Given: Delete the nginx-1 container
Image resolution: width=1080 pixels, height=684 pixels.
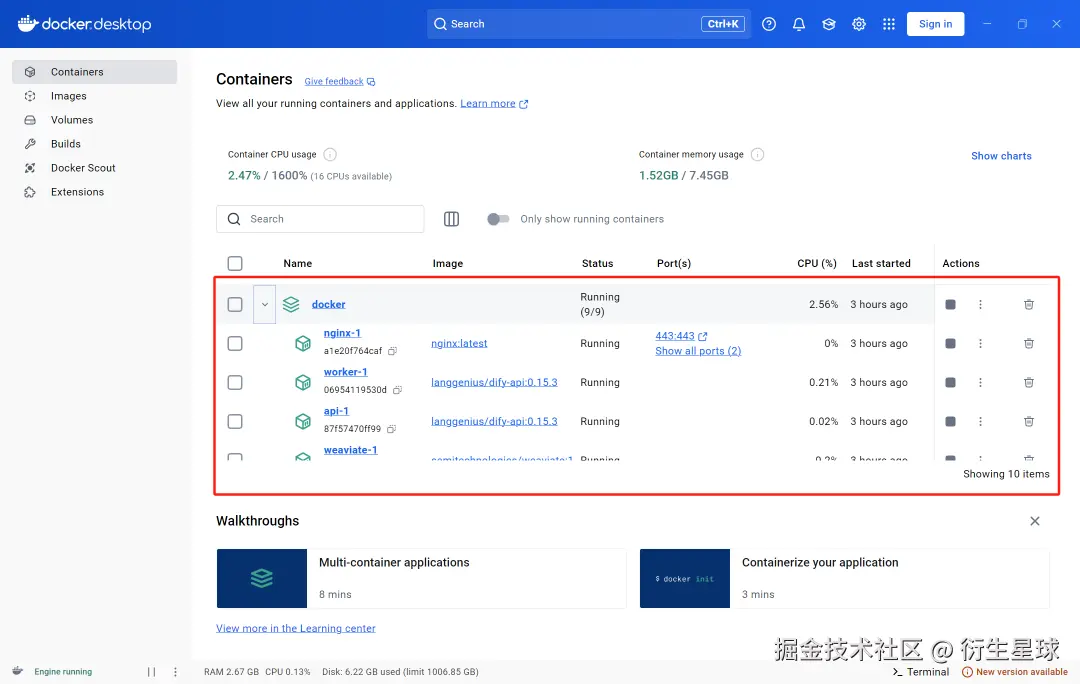Looking at the screenshot, I should point(1028,343).
